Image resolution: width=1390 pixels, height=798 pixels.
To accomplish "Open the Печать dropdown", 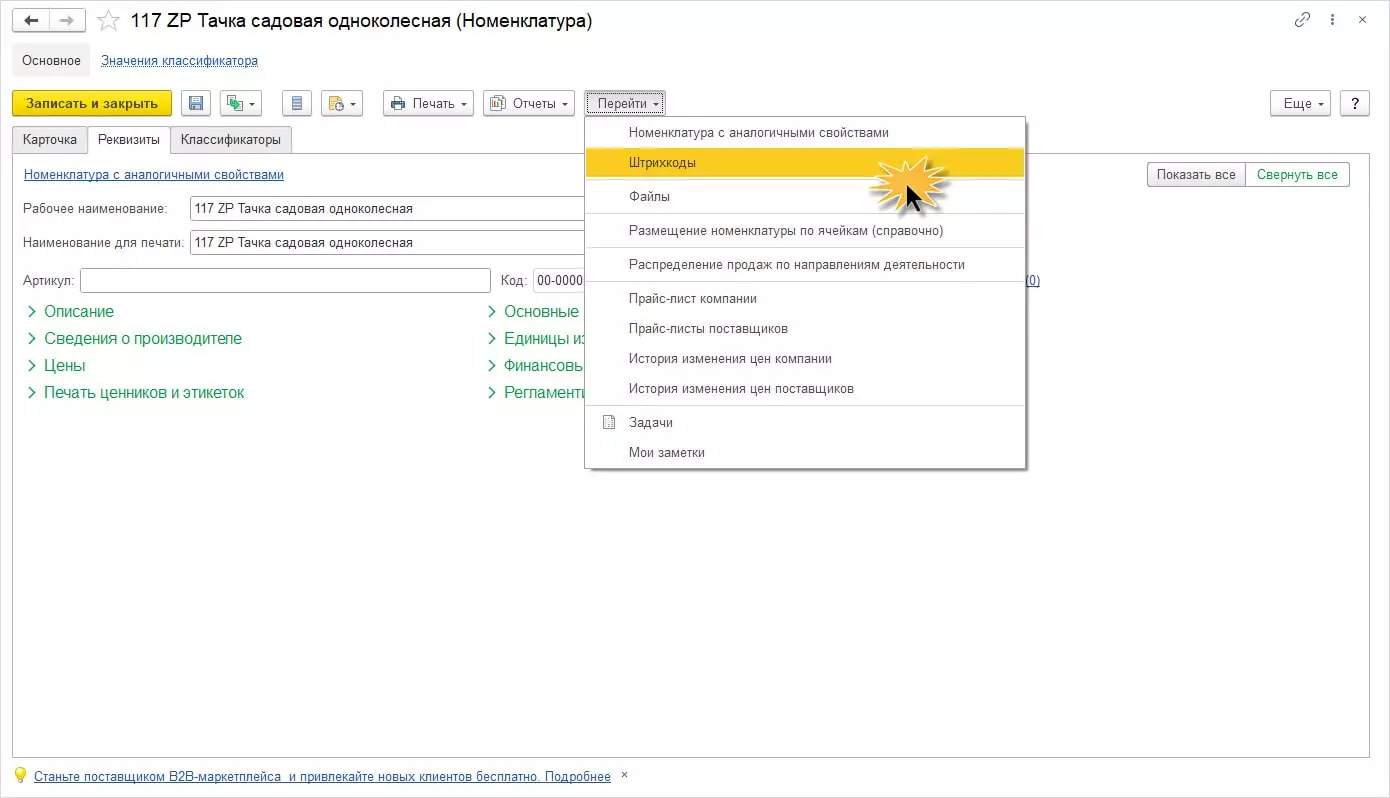I will coord(428,103).
